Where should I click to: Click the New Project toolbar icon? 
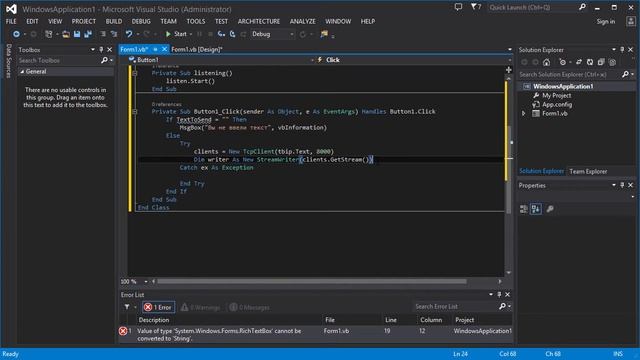[49, 34]
